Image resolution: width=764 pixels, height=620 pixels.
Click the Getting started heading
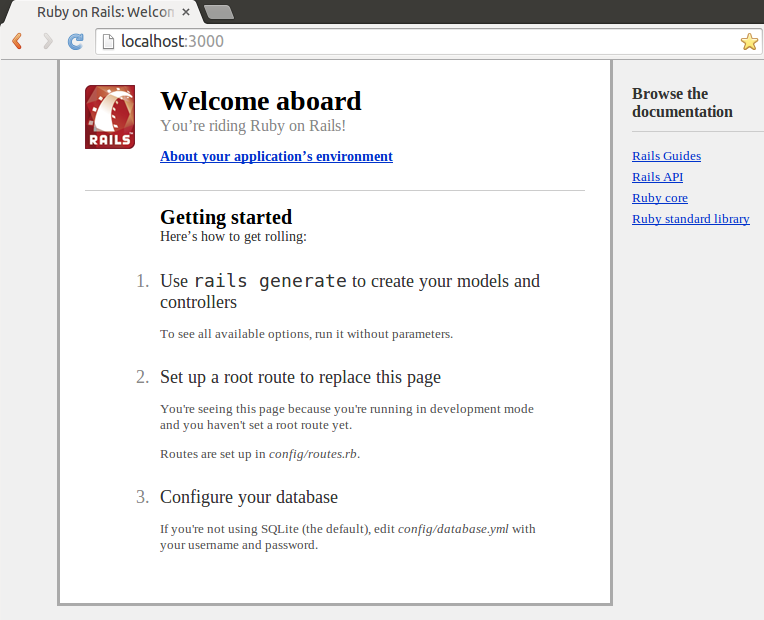click(226, 217)
